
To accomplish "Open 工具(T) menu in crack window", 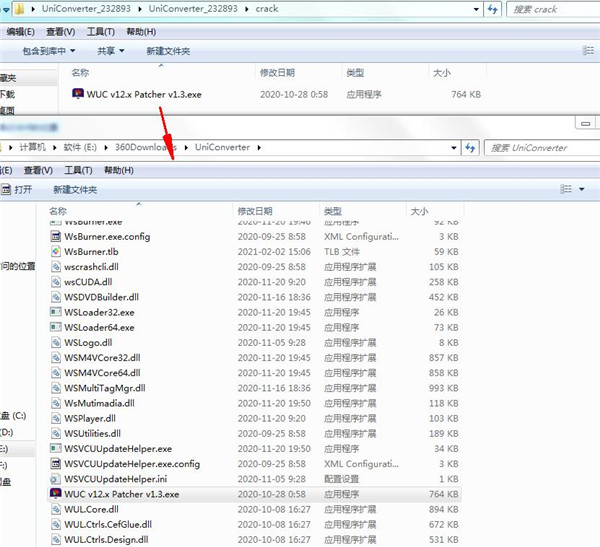I will [x=101, y=32].
